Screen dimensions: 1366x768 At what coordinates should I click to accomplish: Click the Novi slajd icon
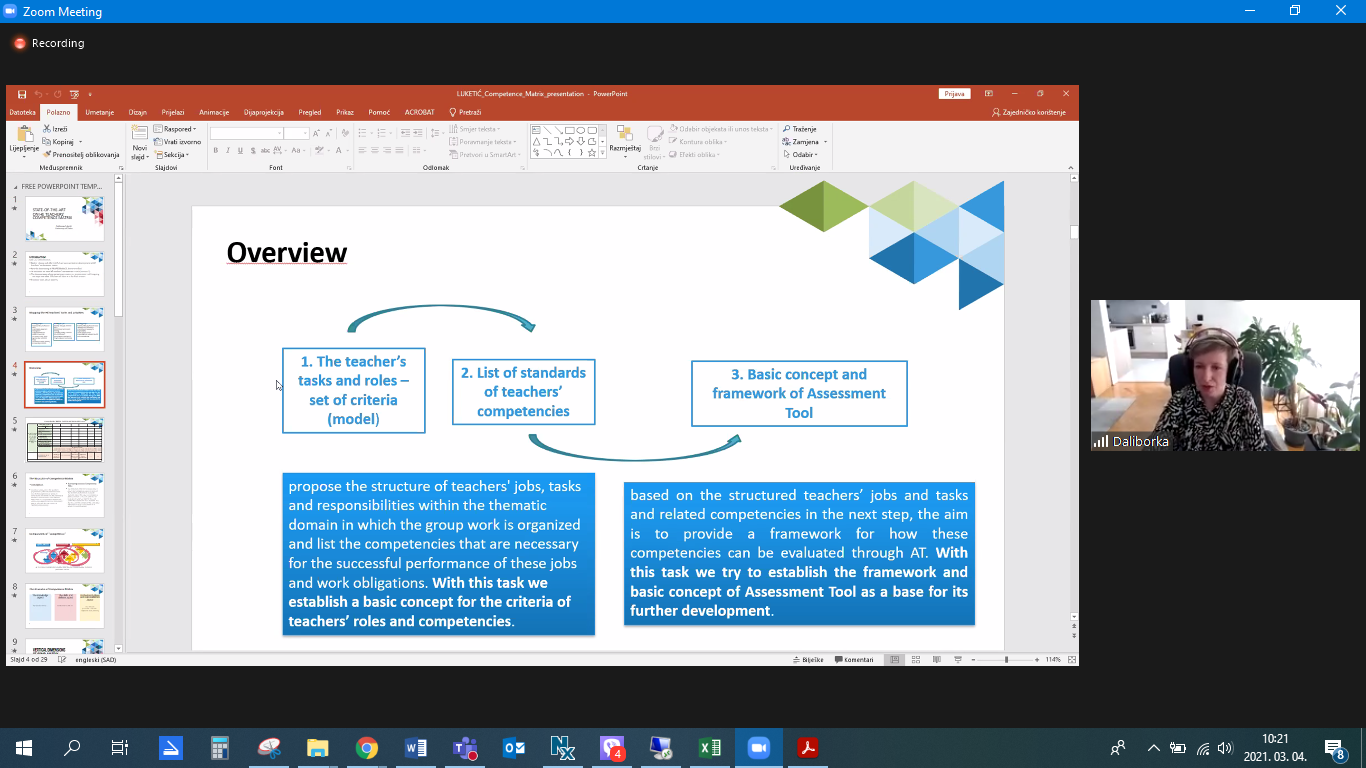click(x=139, y=133)
